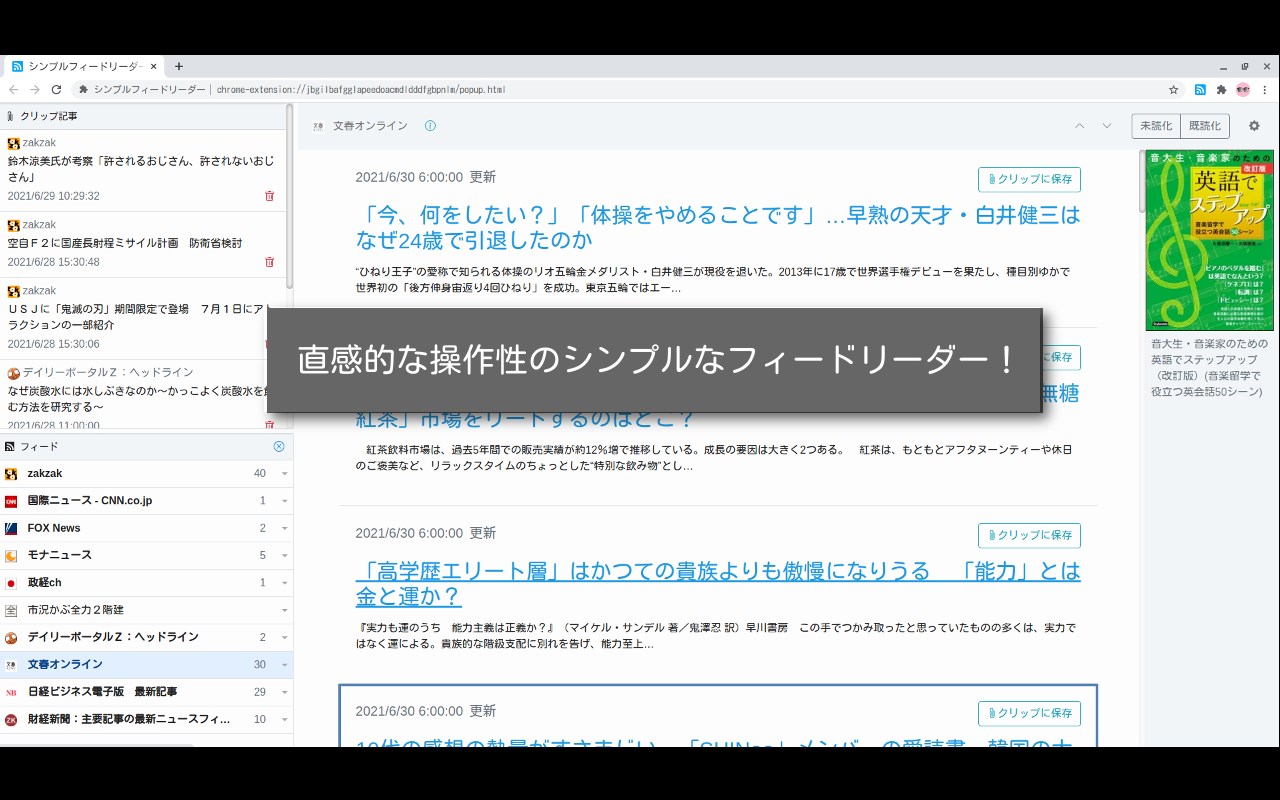Open clipped article 鈴木涼美氏が考察「許されるおじさん…」
The image size is (1280, 800).
(x=141, y=168)
